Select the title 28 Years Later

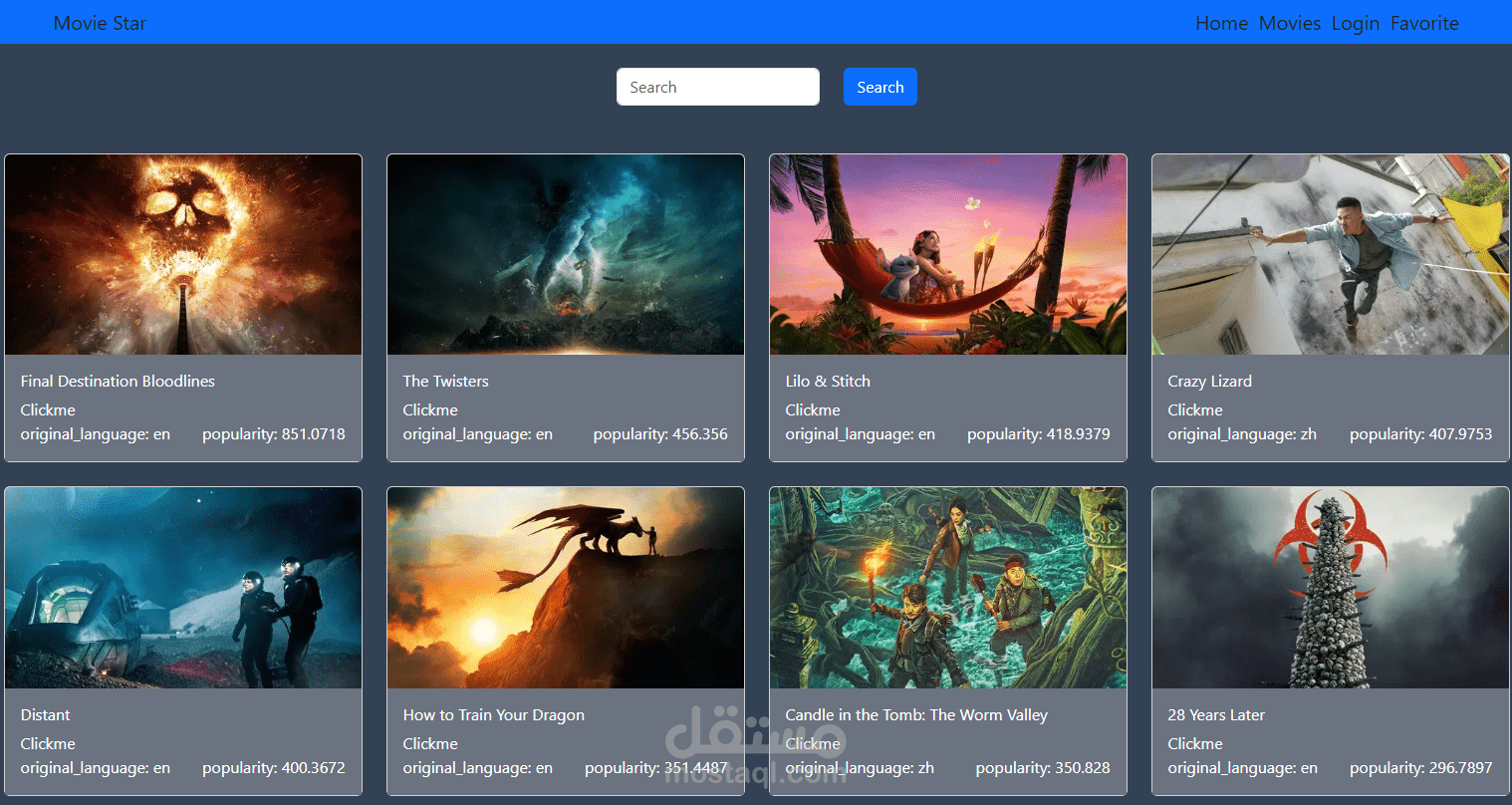[x=1216, y=714]
